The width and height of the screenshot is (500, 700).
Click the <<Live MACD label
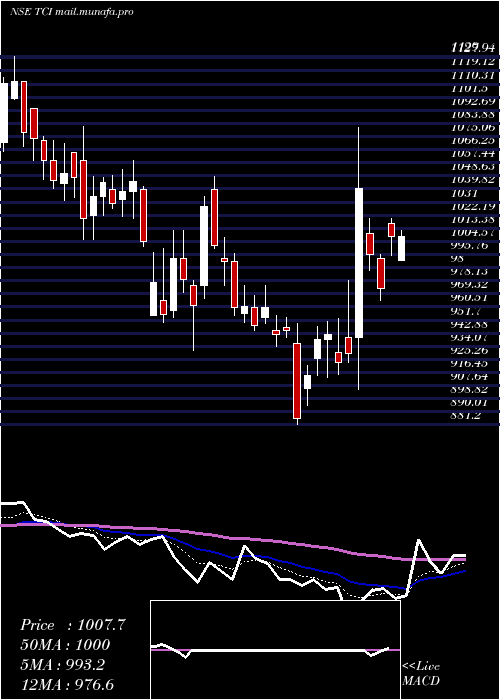pyautogui.click(x=421, y=674)
